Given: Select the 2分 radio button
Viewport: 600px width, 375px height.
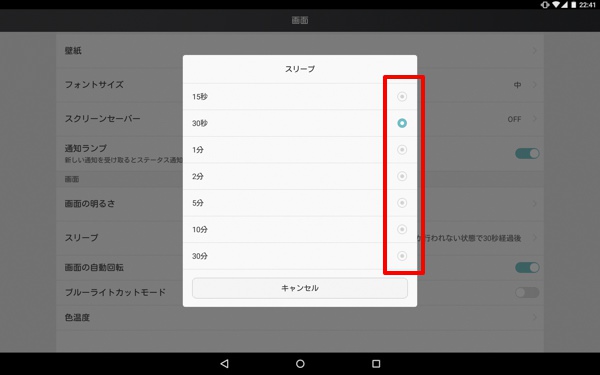Looking at the screenshot, I should click(402, 176).
